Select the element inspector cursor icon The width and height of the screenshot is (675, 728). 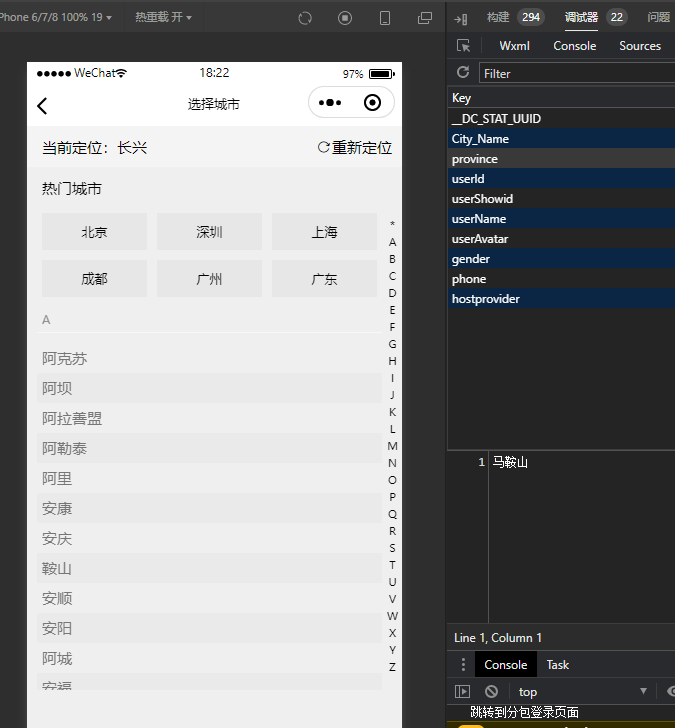pos(463,46)
